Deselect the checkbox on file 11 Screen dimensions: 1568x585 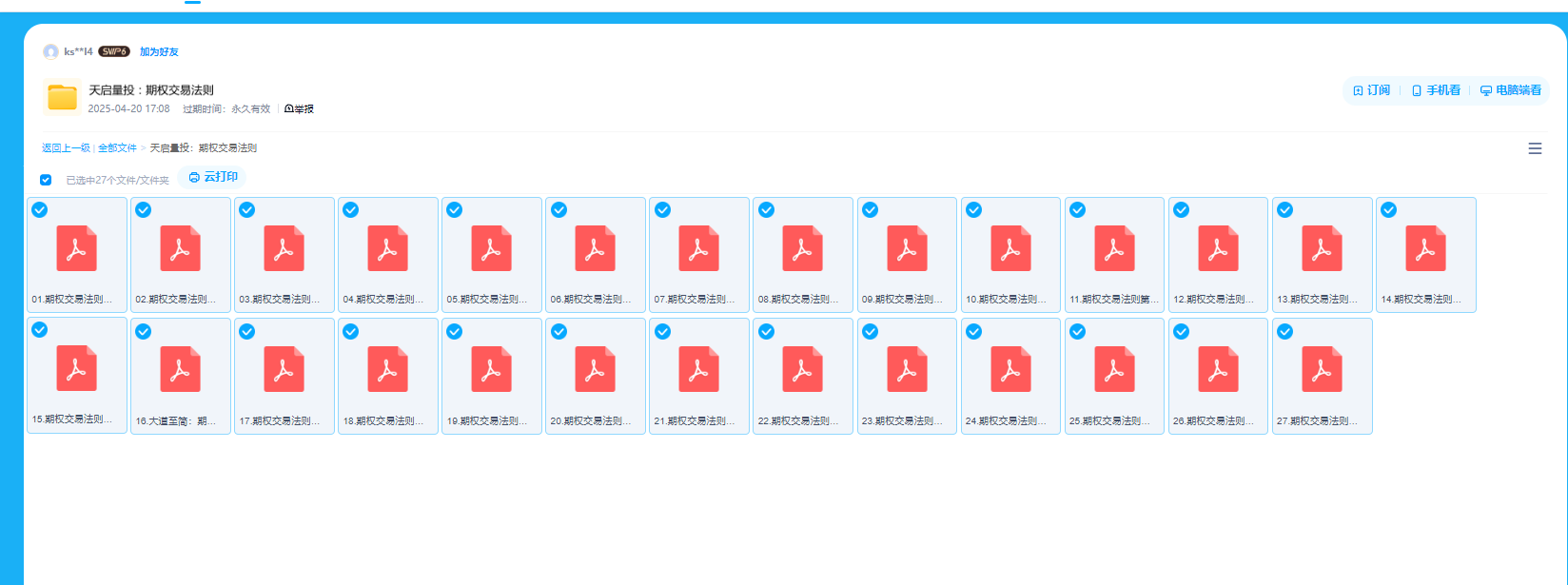click(x=1077, y=210)
